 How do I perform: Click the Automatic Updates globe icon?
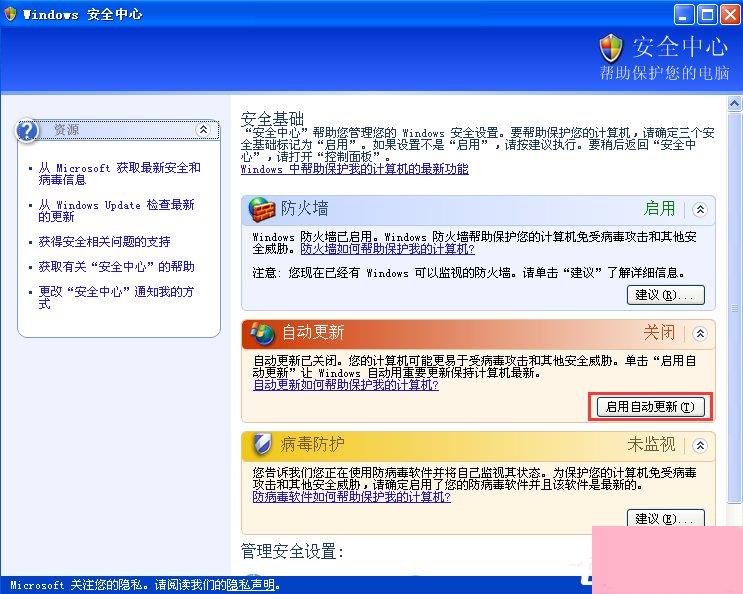click(x=263, y=333)
